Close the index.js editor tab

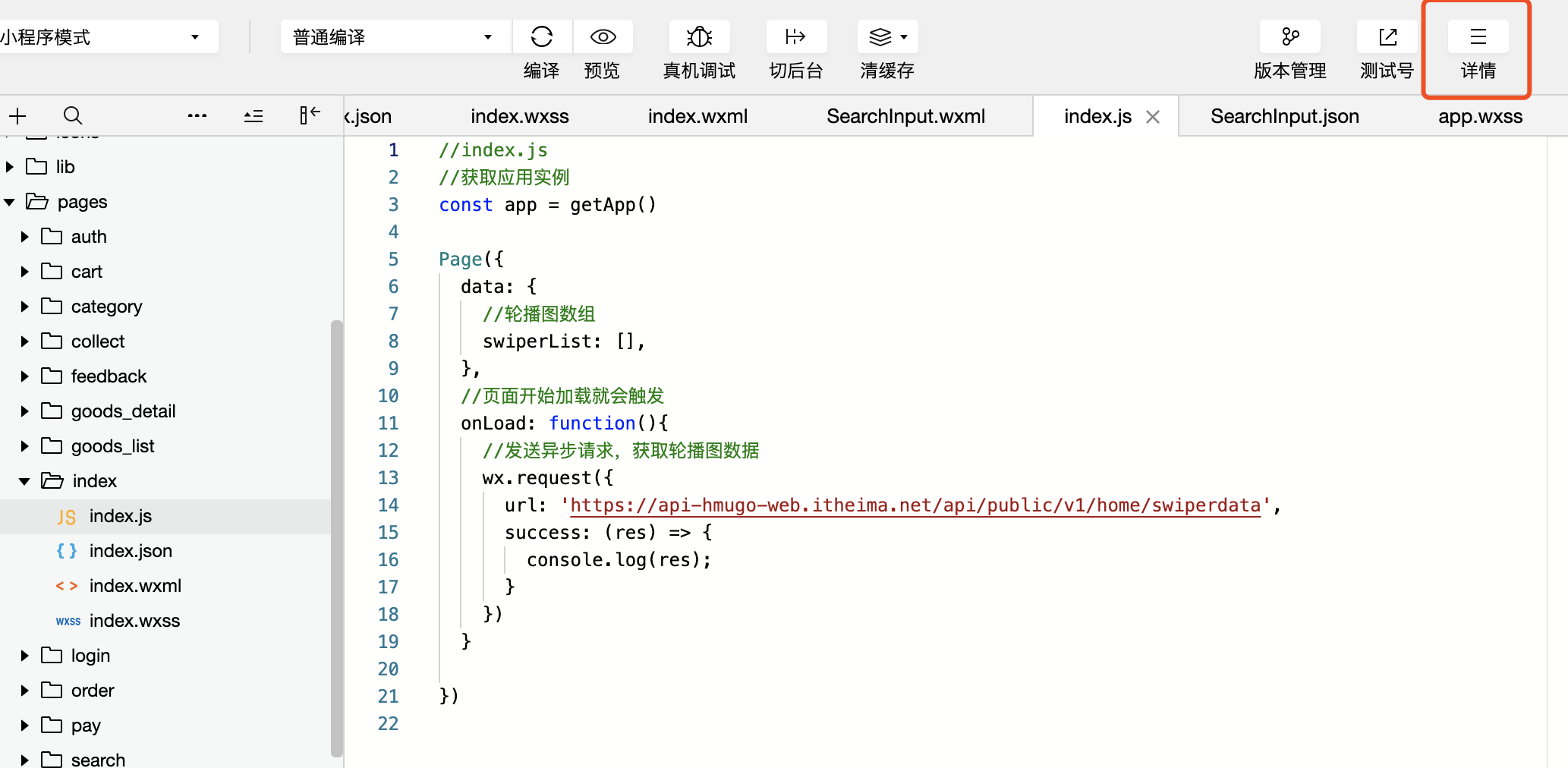[x=1153, y=117]
